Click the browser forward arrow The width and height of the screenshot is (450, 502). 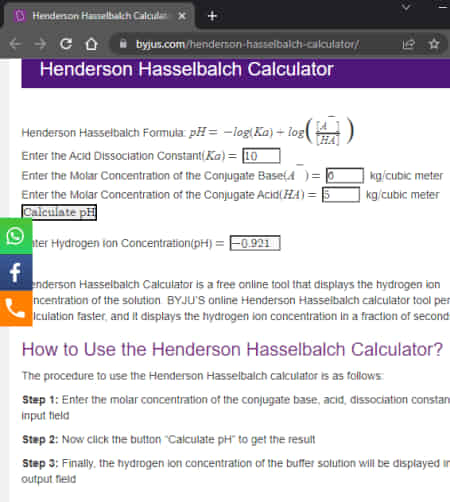tap(40, 44)
